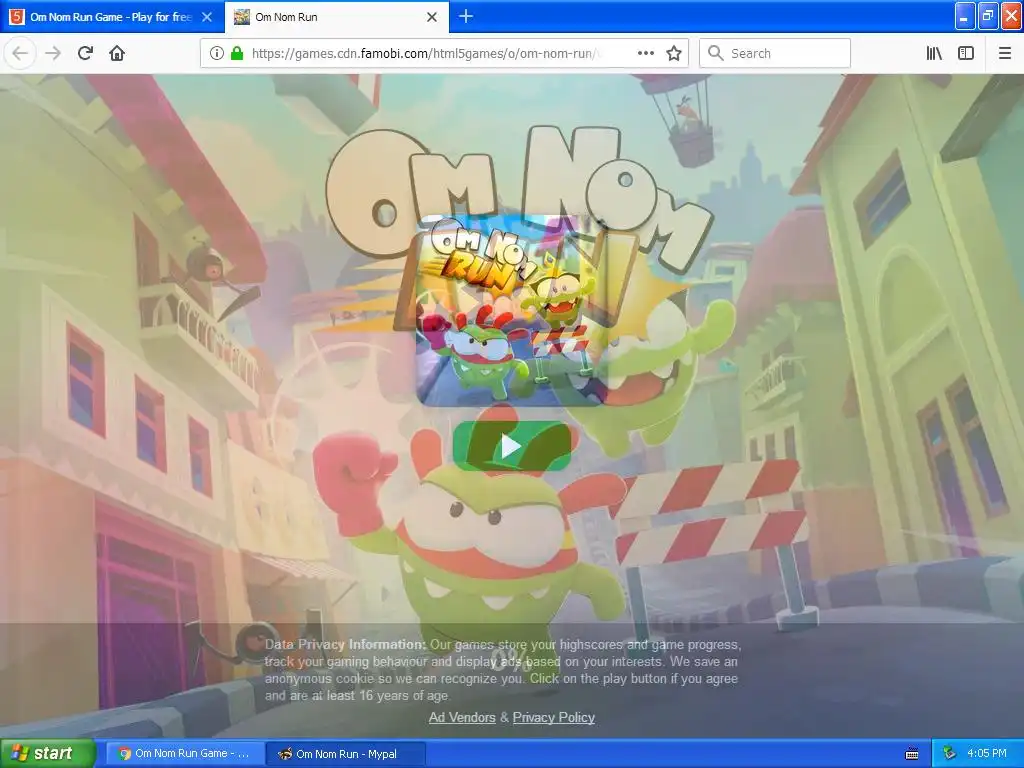Switch to Om Nom Run Game Chrome taskbar item
The height and width of the screenshot is (768, 1024).
(185, 753)
